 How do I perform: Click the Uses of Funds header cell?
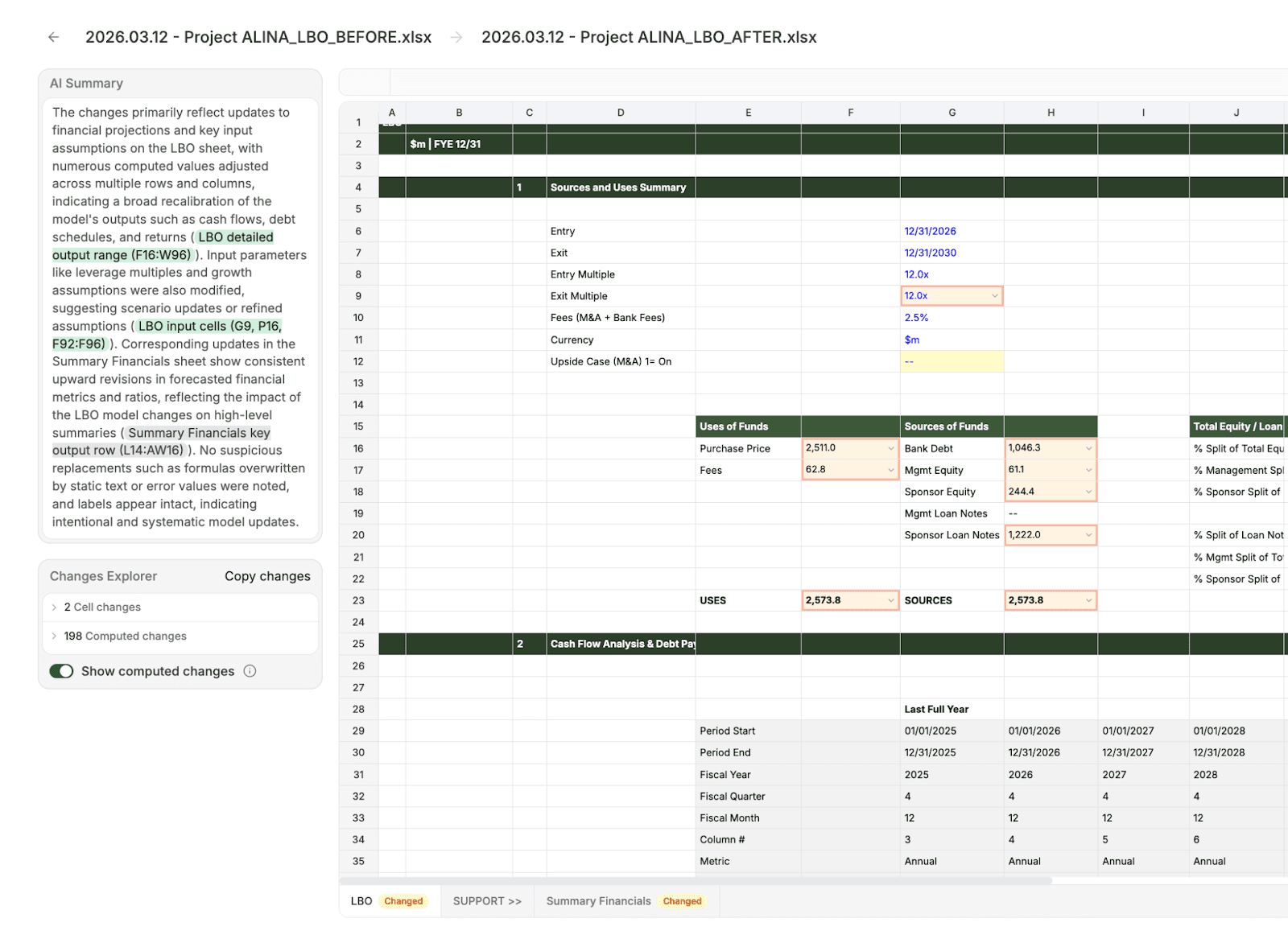point(749,426)
